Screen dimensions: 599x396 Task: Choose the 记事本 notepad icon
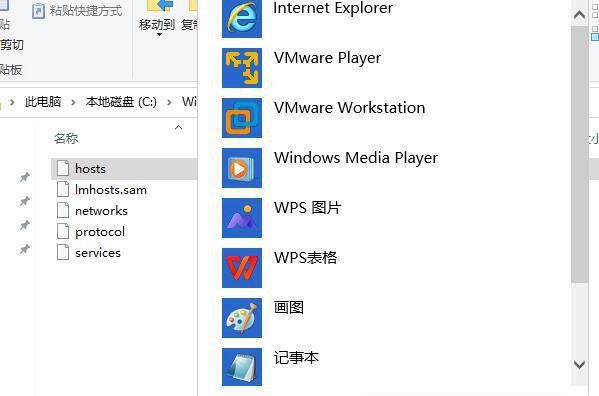(242, 367)
